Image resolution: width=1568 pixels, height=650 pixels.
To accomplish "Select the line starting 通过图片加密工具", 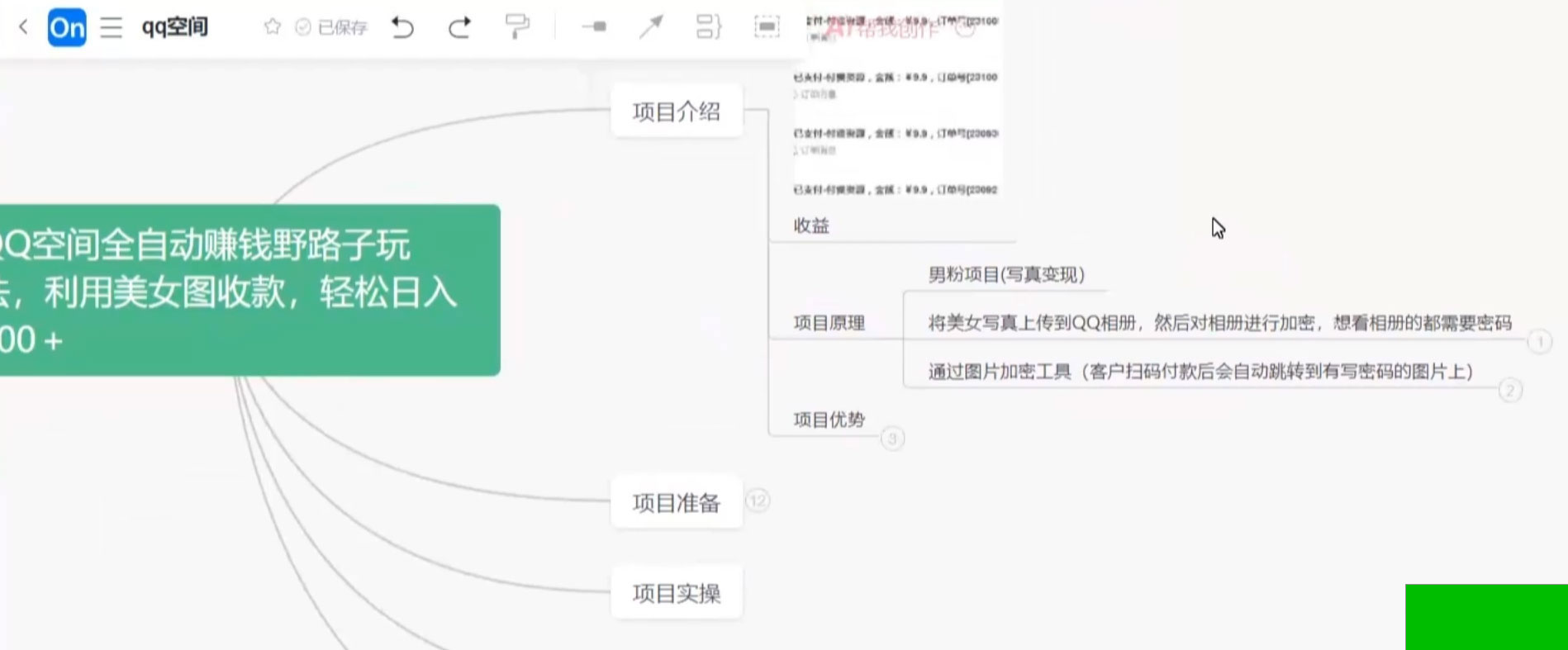I will (x=1200, y=372).
